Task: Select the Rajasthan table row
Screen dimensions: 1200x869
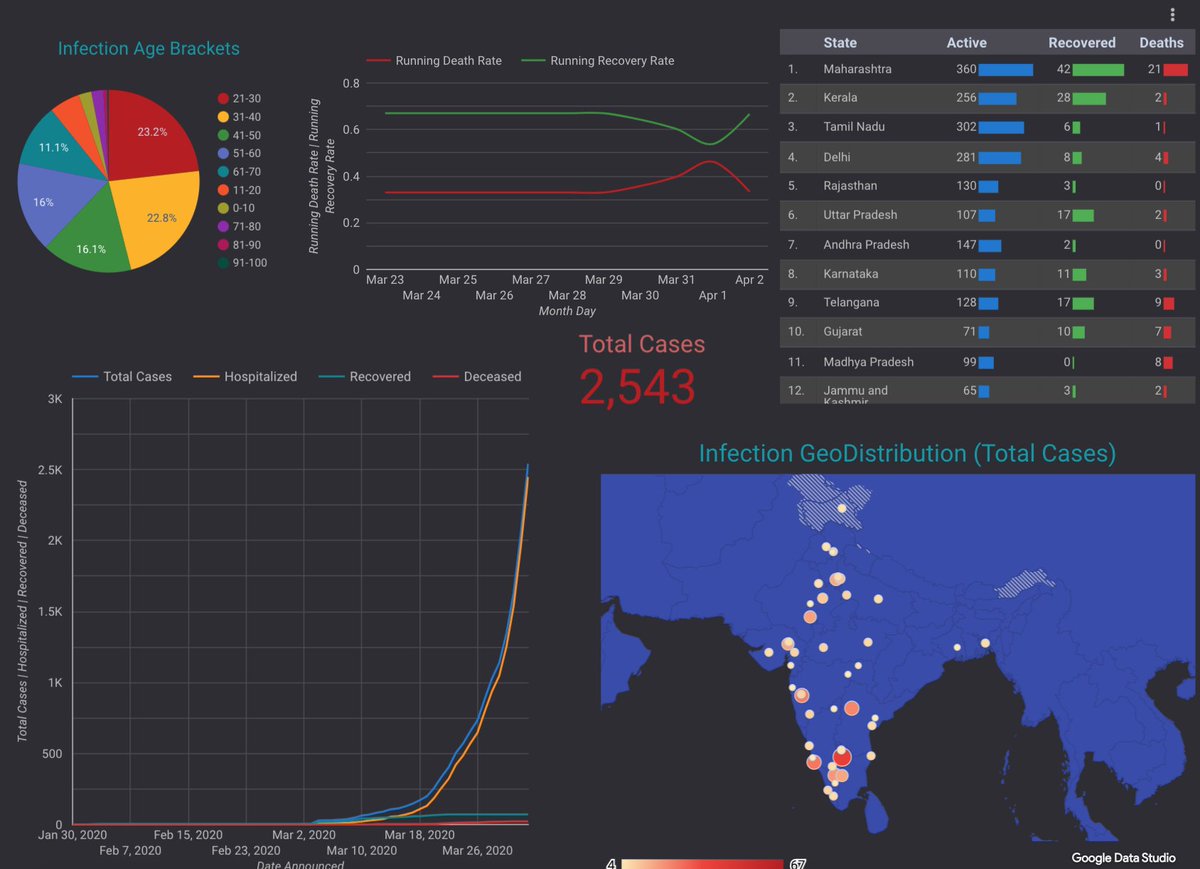Action: click(987, 186)
